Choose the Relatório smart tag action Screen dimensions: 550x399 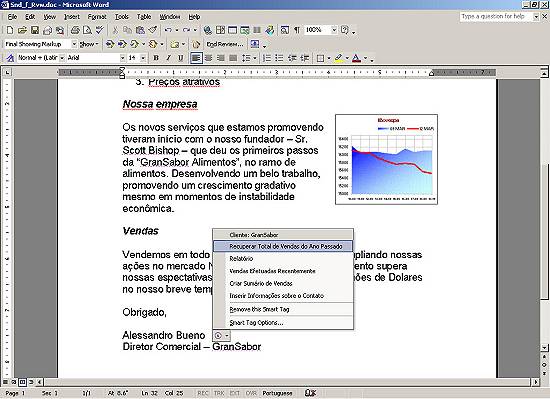pyautogui.click(x=283, y=259)
